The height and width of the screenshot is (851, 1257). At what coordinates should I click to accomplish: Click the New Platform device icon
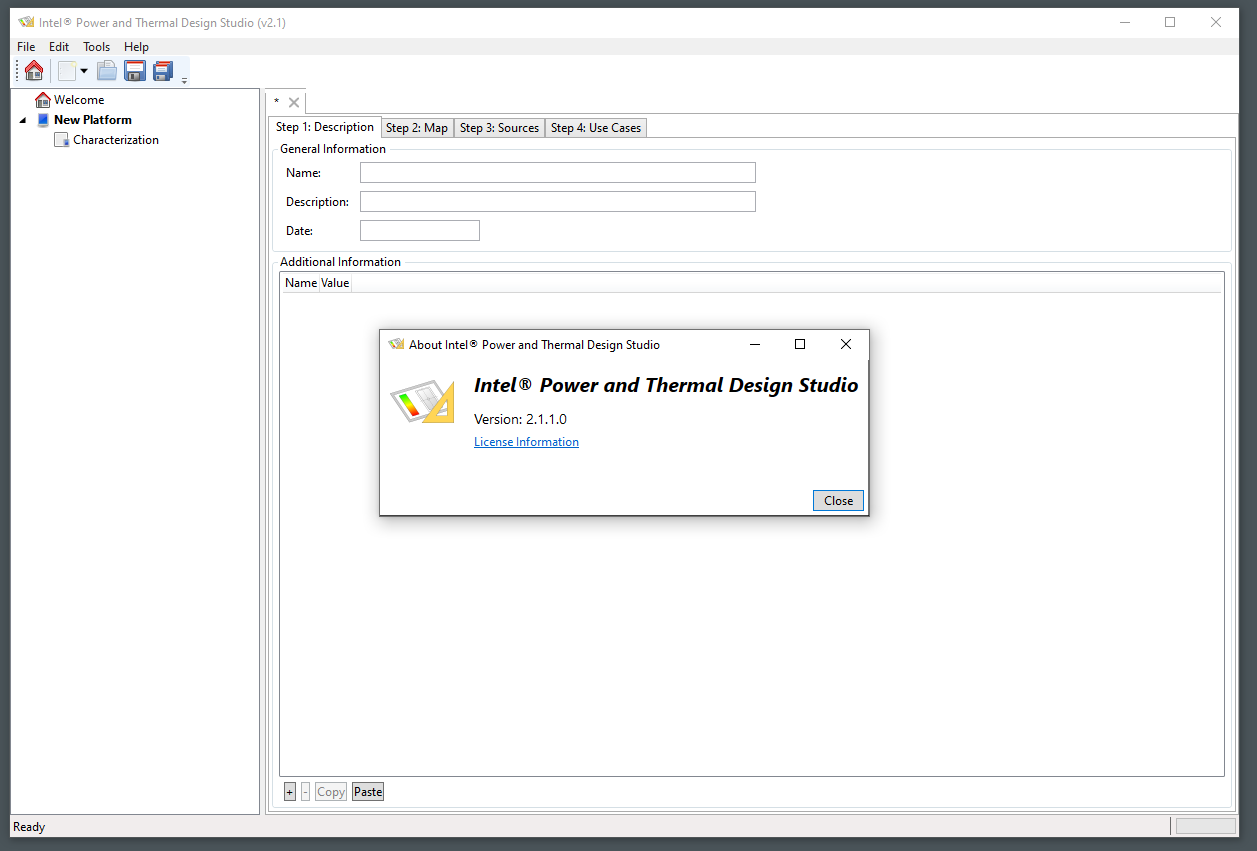[43, 120]
